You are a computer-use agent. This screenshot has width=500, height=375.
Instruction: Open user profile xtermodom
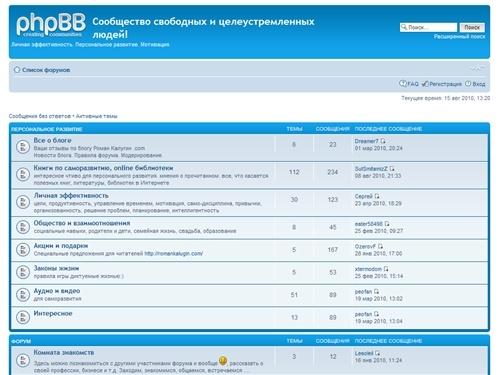pos(368,269)
